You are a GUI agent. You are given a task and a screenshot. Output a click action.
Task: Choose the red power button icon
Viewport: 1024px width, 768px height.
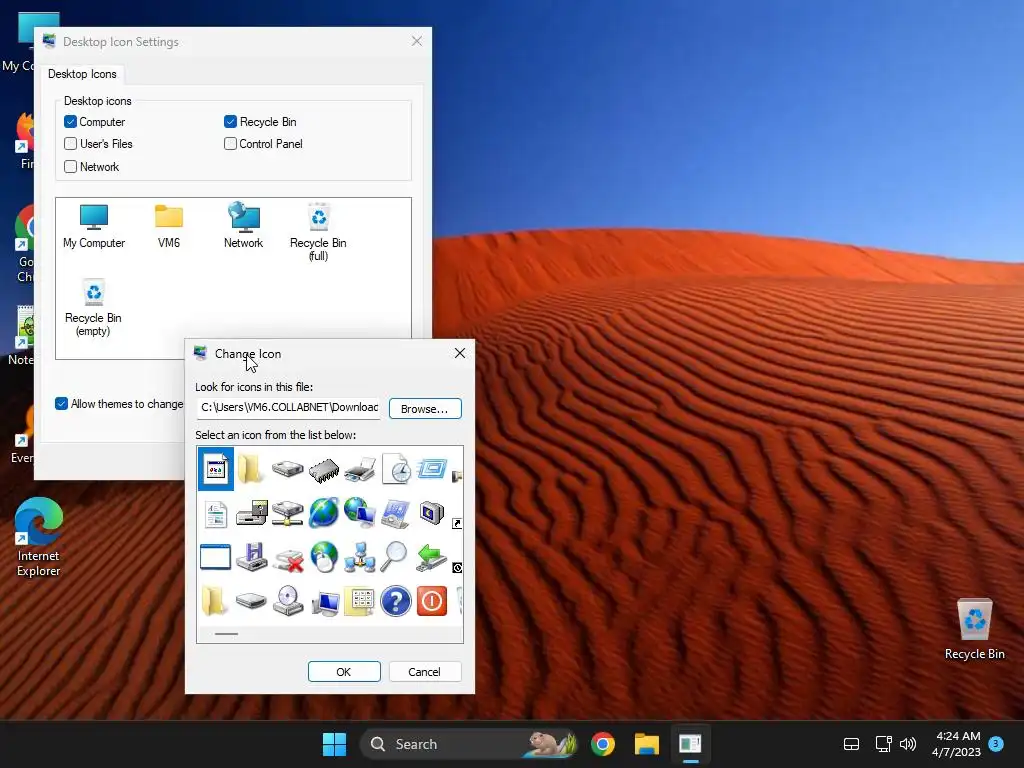click(x=432, y=601)
